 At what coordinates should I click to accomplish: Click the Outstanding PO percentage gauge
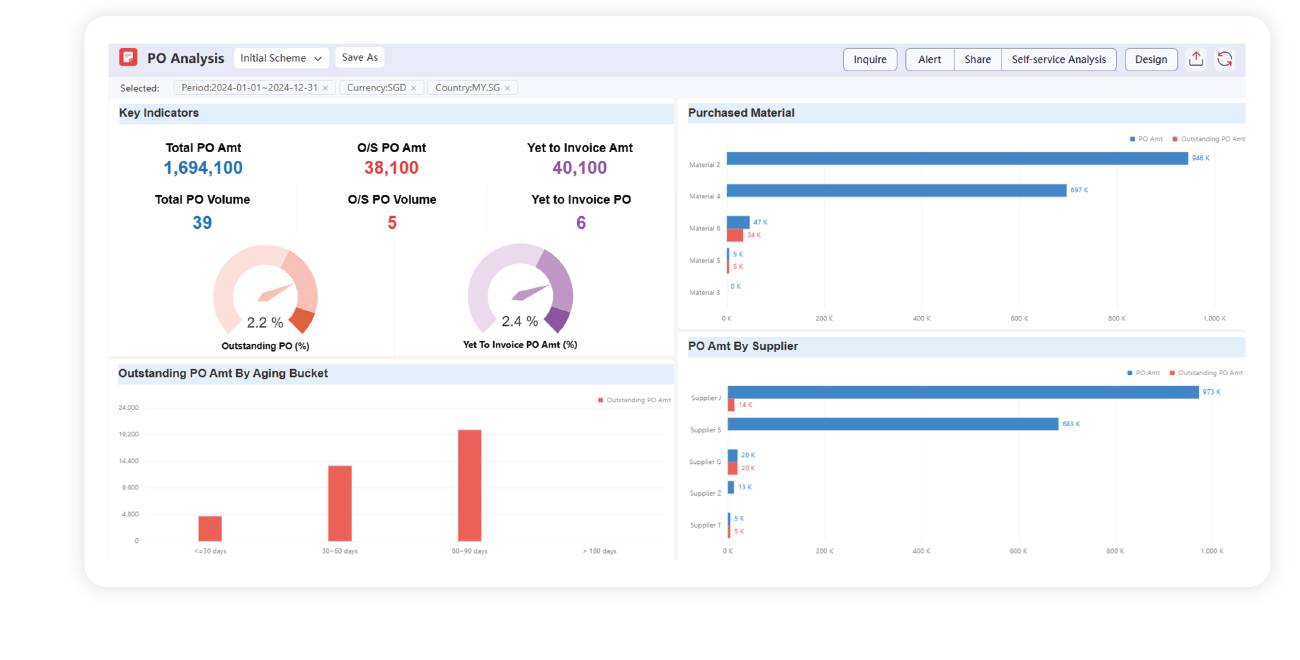point(265,295)
